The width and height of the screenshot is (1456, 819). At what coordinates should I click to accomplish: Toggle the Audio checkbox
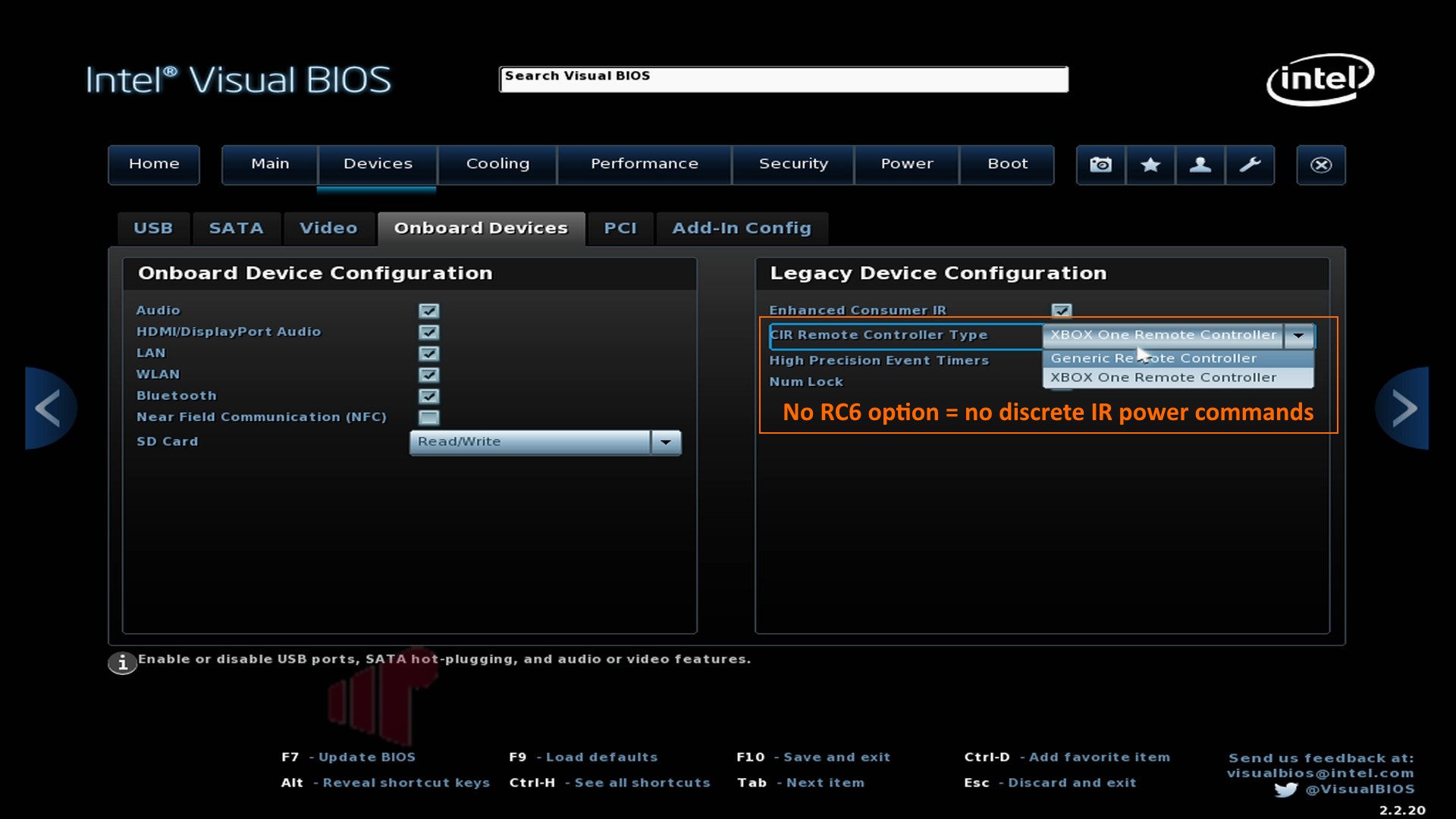(x=428, y=311)
